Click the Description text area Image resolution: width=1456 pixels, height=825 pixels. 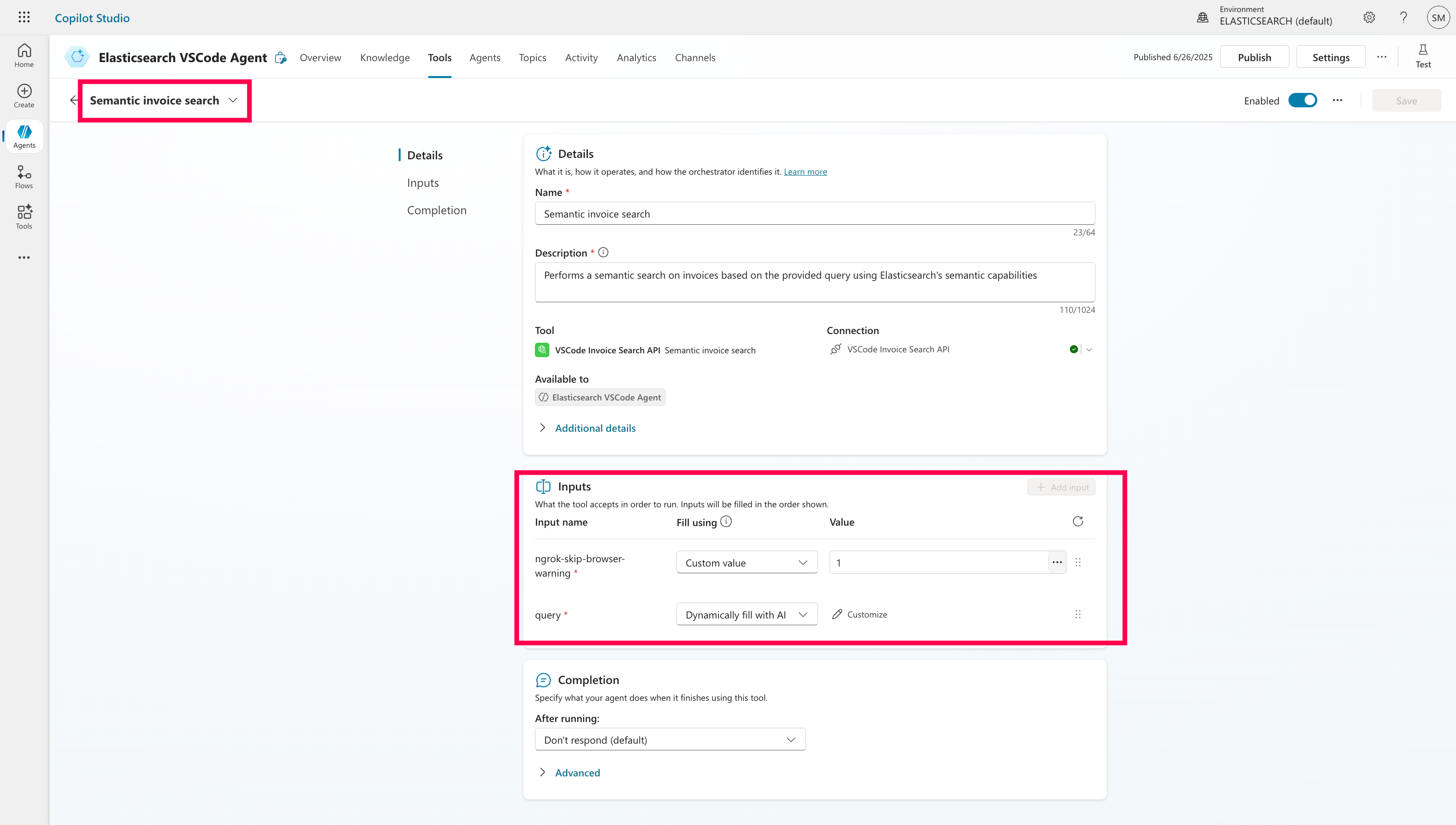[815, 282]
